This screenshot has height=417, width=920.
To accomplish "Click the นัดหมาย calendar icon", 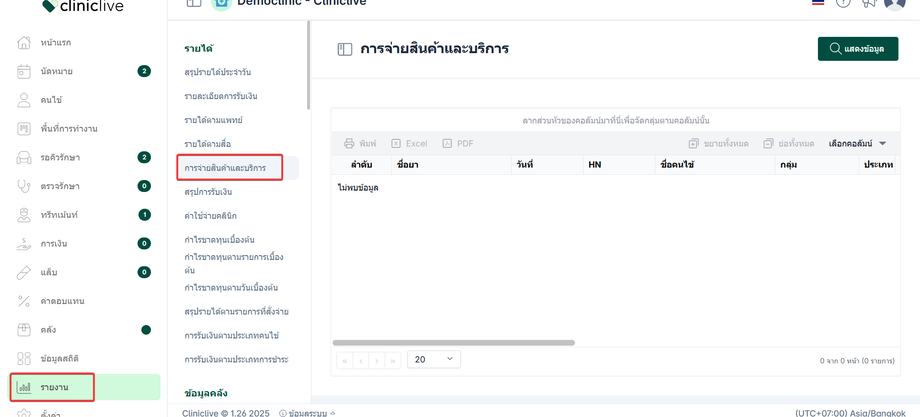I will pos(23,72).
